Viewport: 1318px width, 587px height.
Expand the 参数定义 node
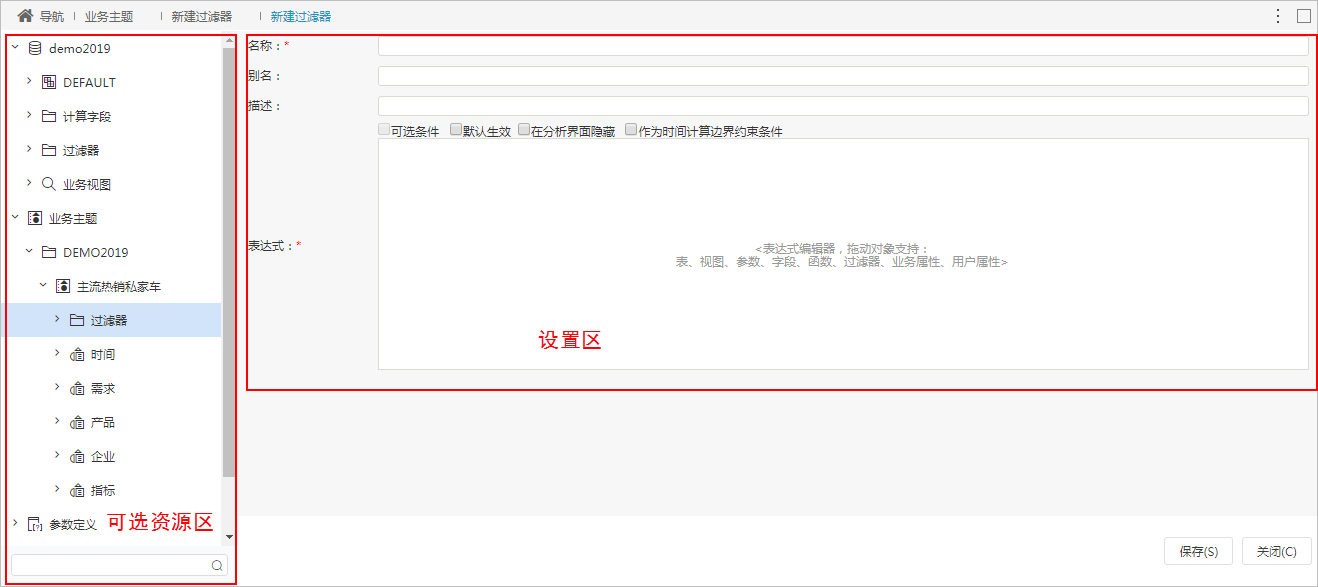(x=15, y=522)
